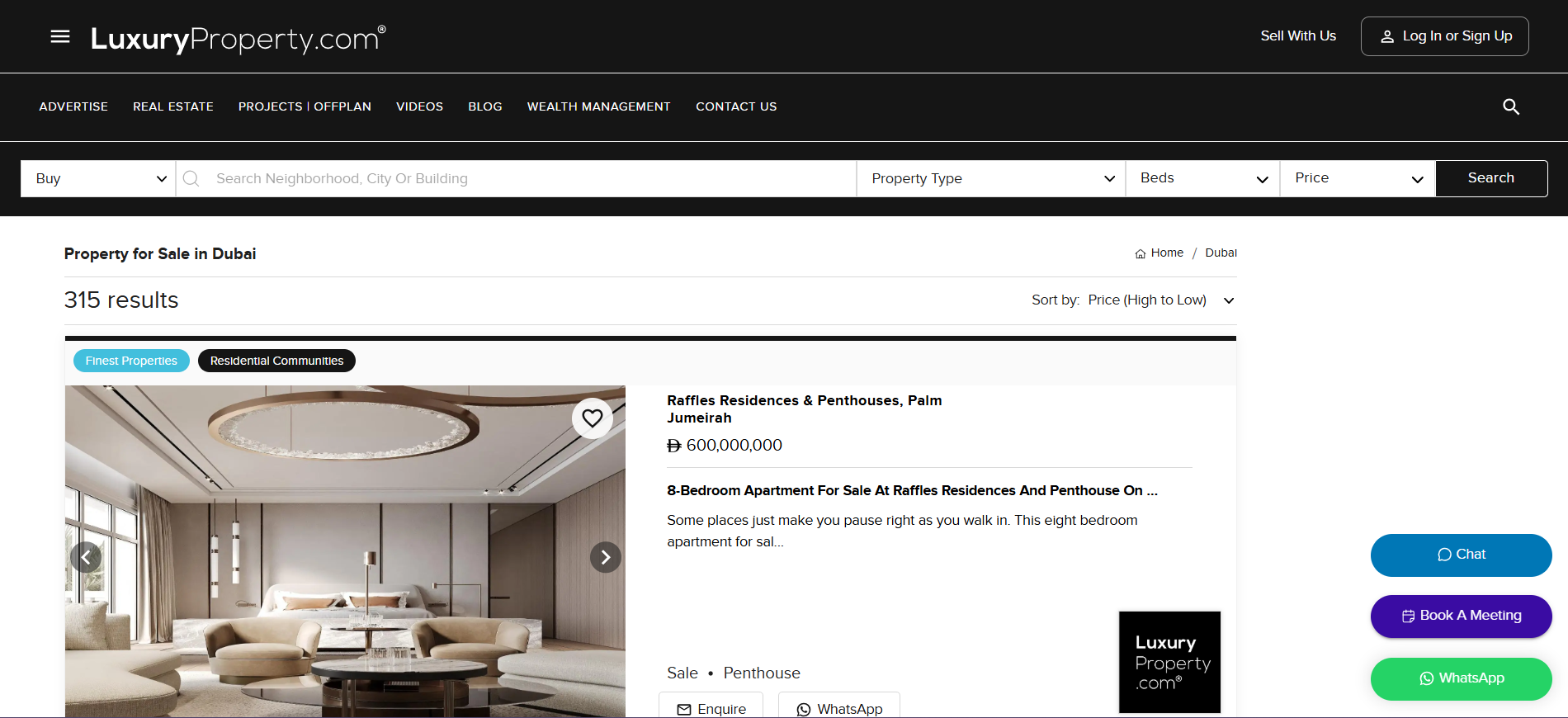Screen dimensions: 1568x718
Task: Open the Projects | Offplan menu
Action: 305,106
